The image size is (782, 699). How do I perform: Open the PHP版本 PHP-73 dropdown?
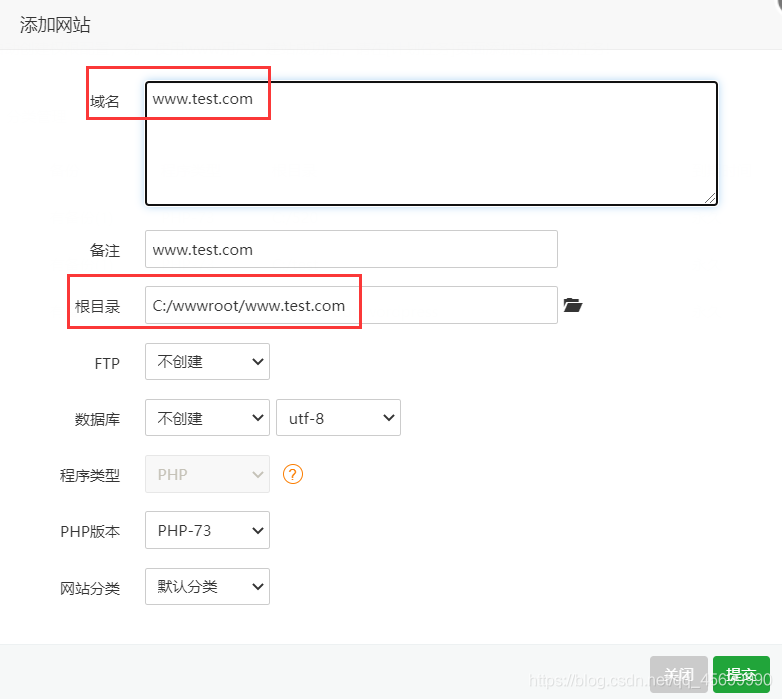point(207,530)
